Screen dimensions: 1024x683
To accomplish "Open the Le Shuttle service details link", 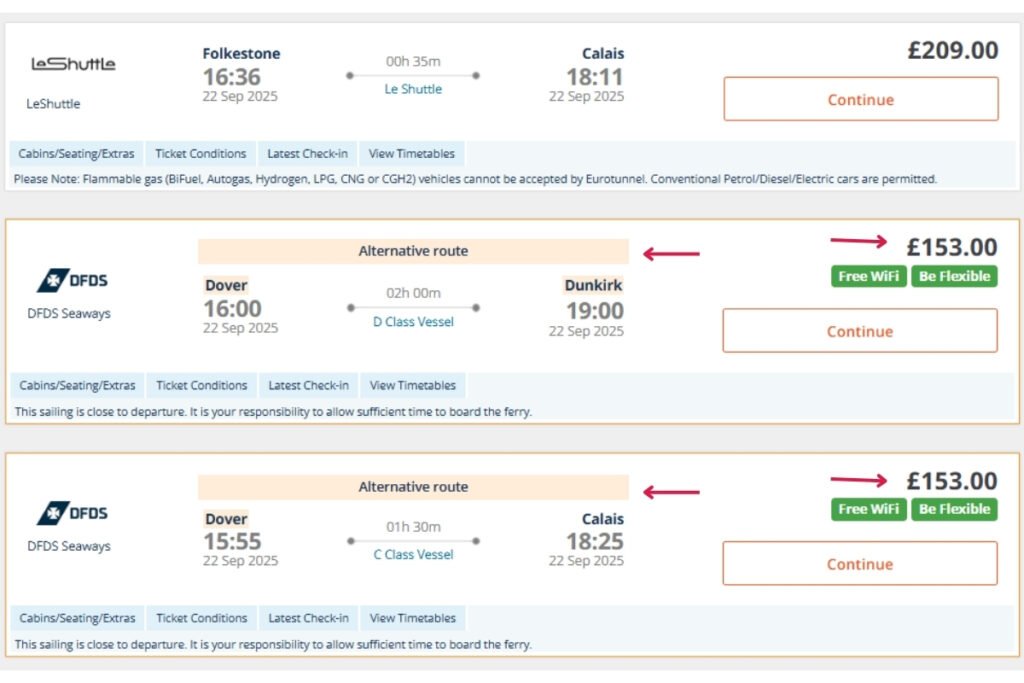I will point(413,88).
